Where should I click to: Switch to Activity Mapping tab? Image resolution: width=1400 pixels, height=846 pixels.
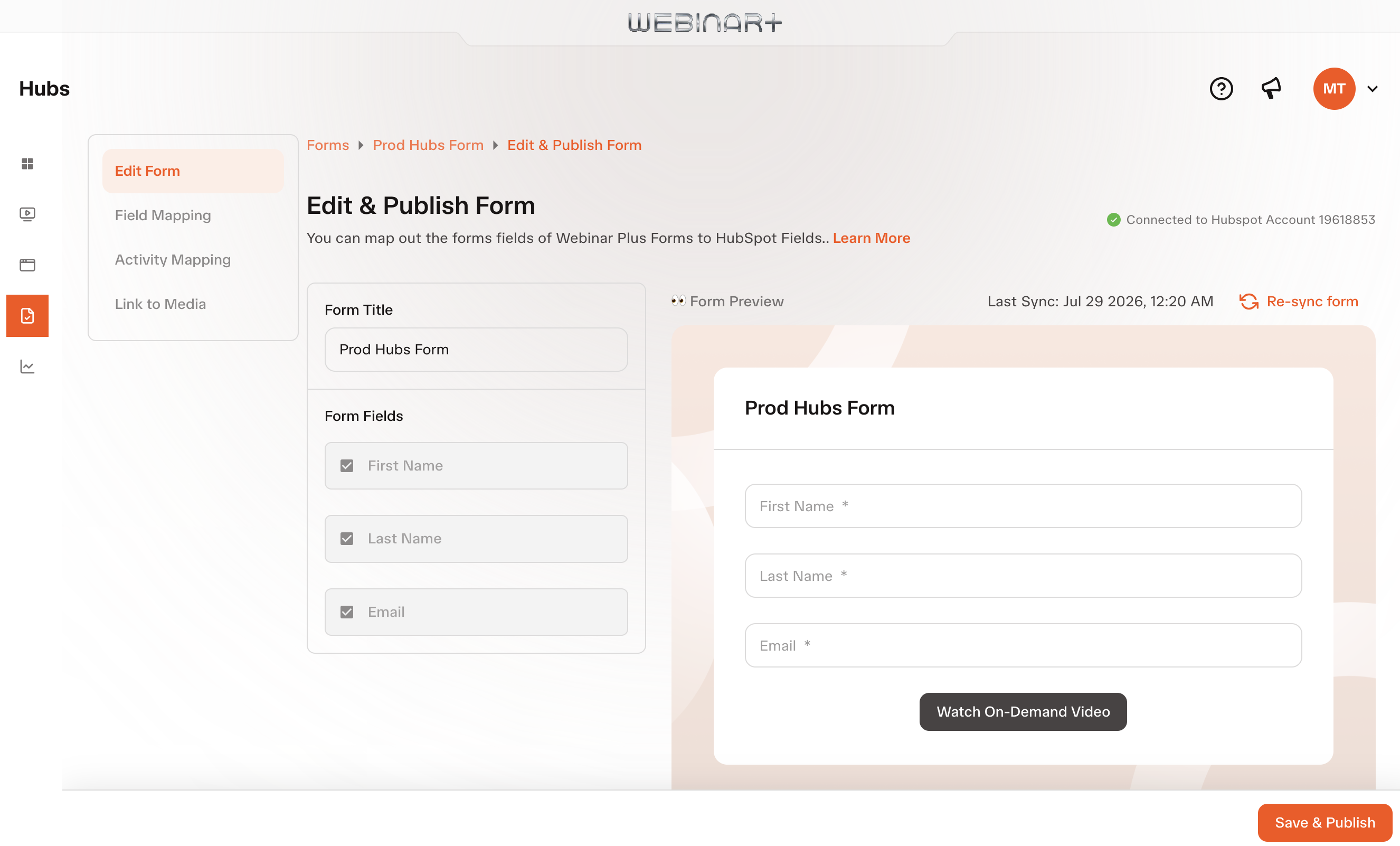pos(173,260)
